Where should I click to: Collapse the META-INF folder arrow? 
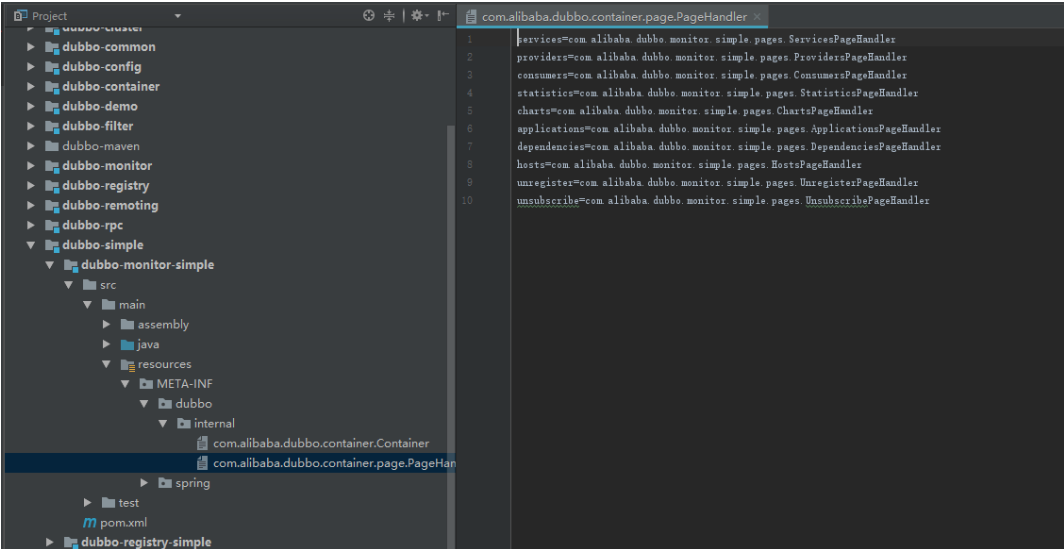[x=126, y=384]
